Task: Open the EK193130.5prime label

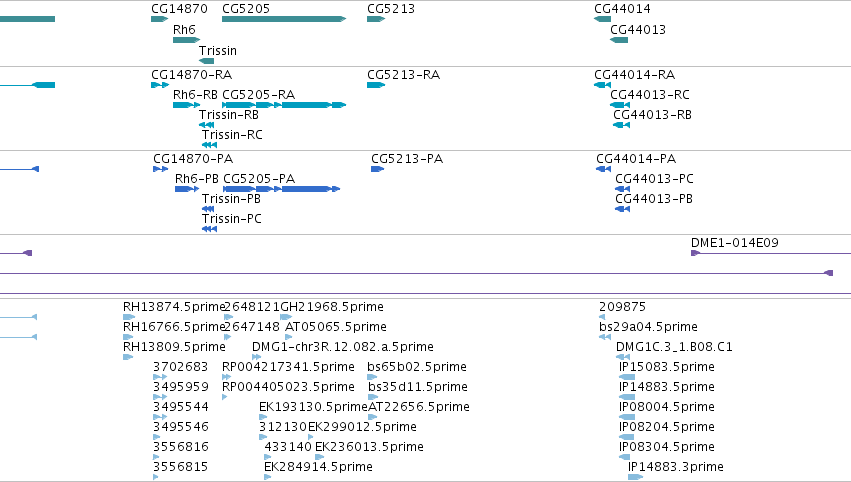Action: pyautogui.click(x=313, y=407)
